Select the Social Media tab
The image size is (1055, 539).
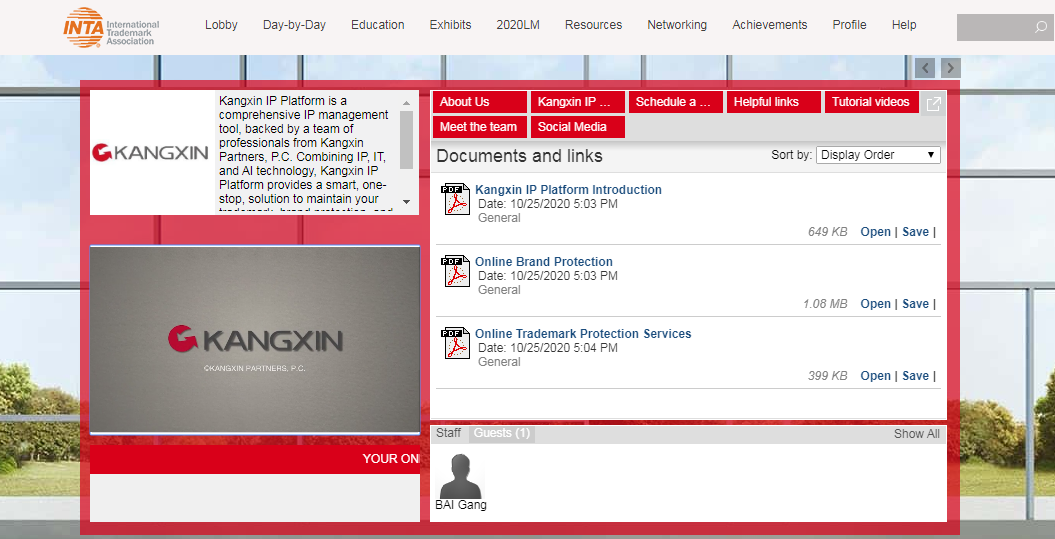[577, 127]
